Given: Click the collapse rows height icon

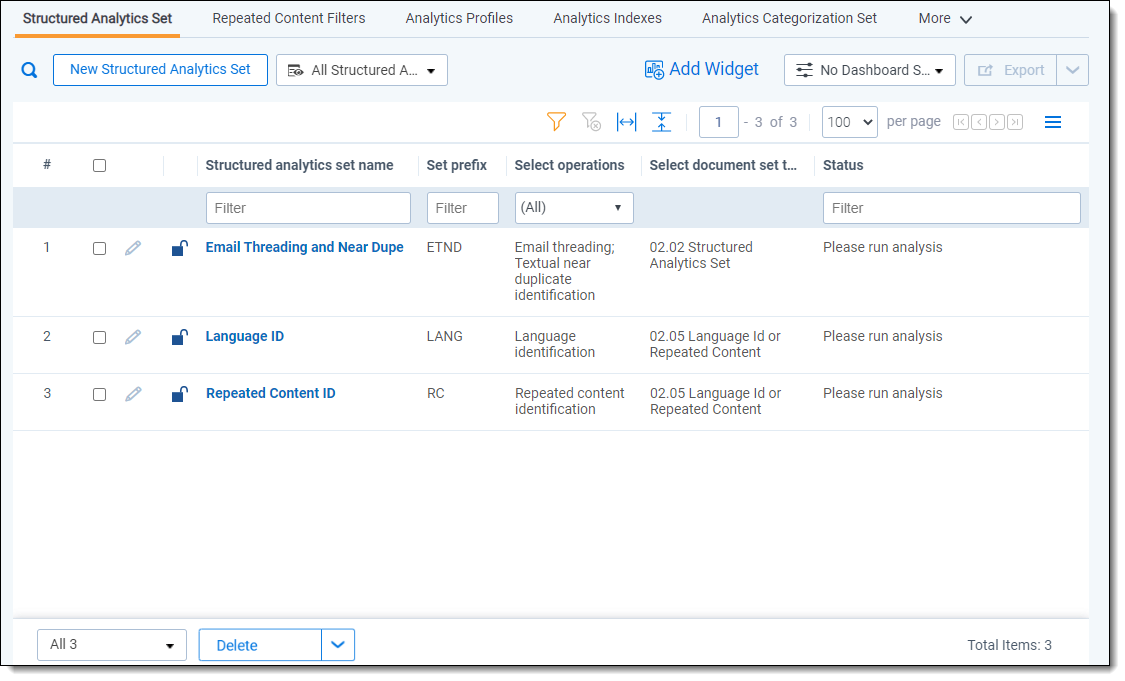Looking at the screenshot, I should pos(661,122).
